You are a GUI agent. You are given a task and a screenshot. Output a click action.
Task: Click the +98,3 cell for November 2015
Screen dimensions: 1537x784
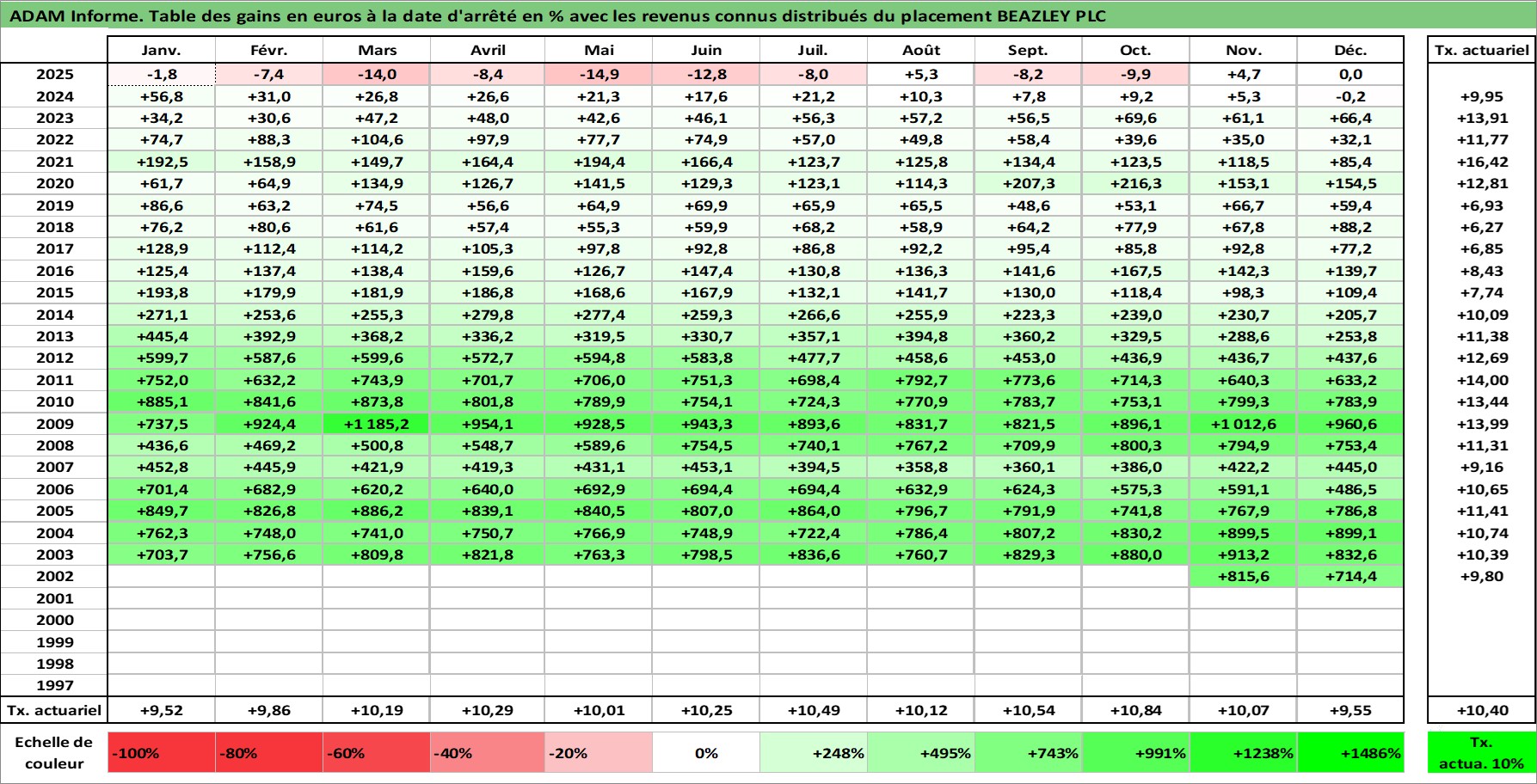coord(1243,293)
